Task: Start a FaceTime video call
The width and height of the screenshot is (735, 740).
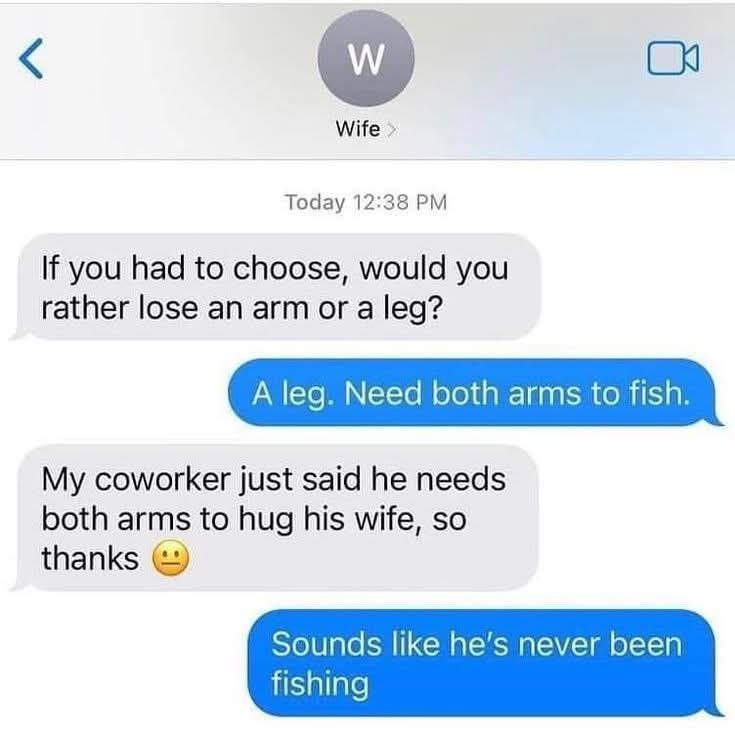Action: (673, 58)
